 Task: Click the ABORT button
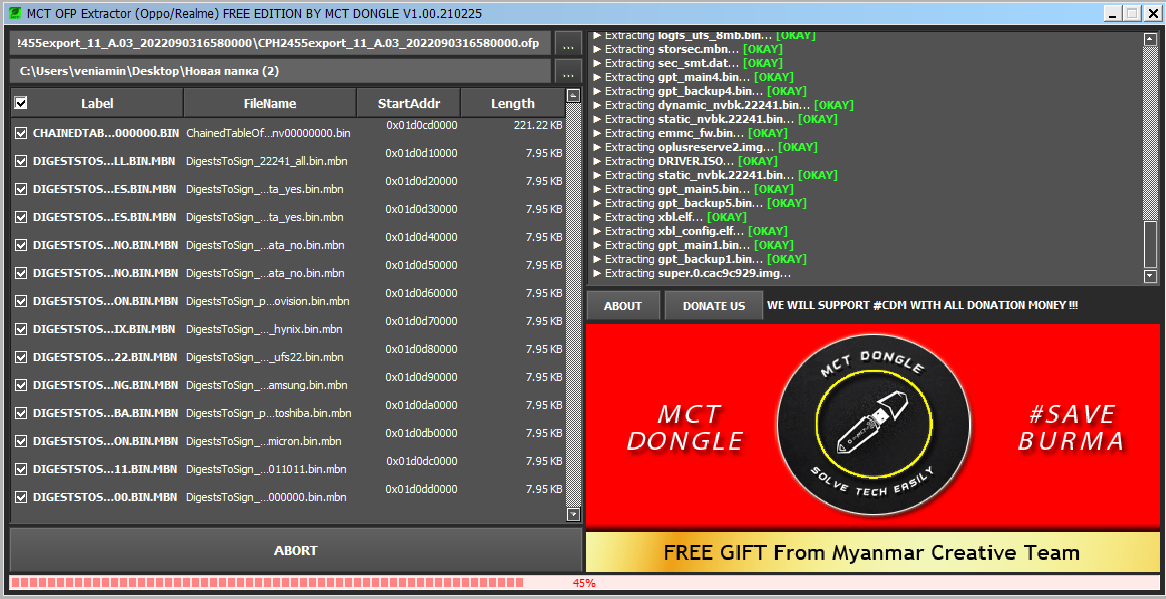point(295,551)
